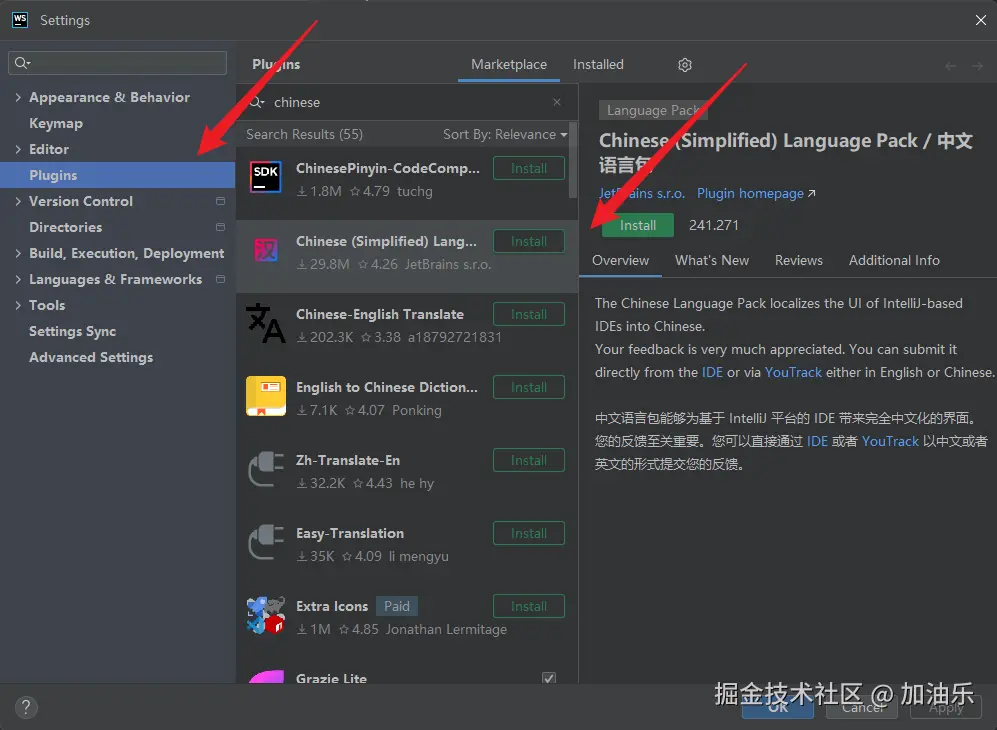Screen dimensions: 997x730
Task: Click the plugin list scrollbar thumb
Action: 573,160
